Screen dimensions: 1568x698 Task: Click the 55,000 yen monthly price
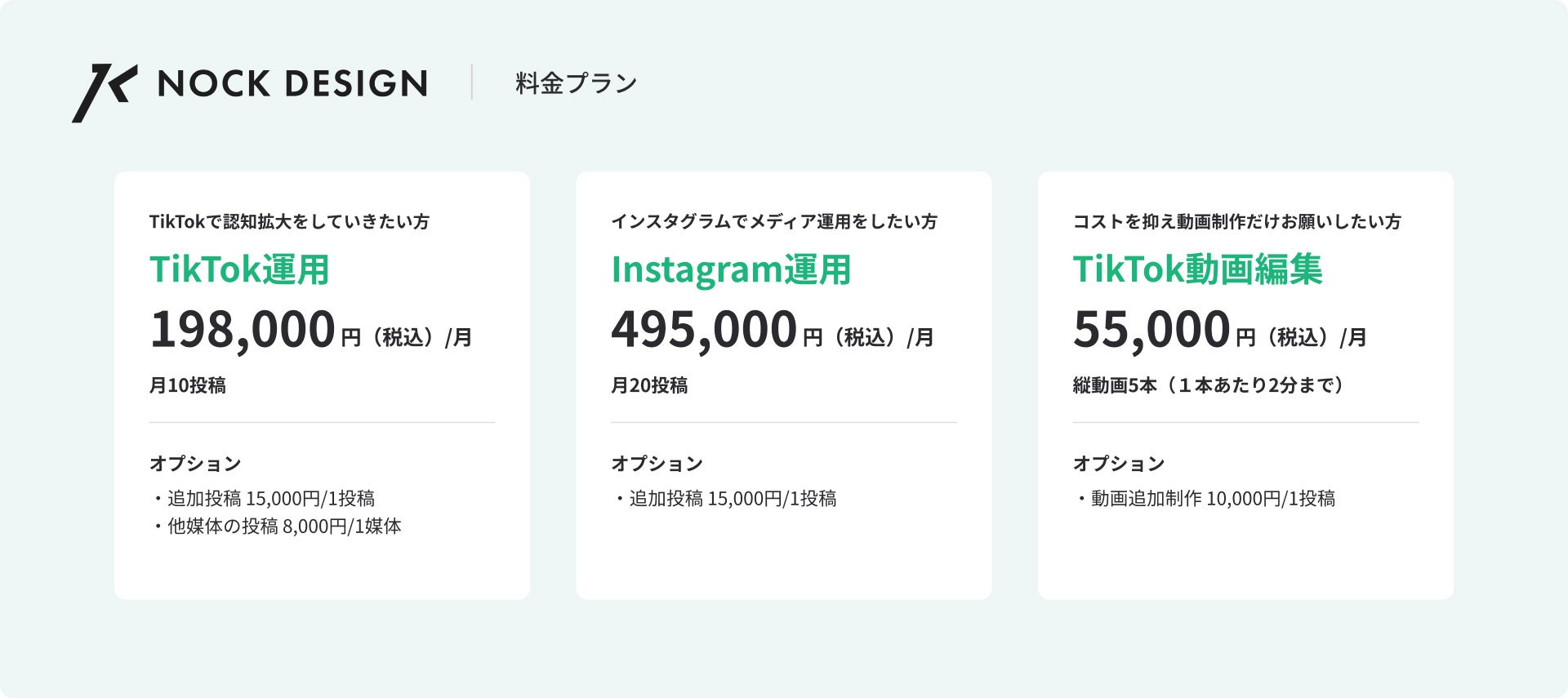(x=1151, y=330)
